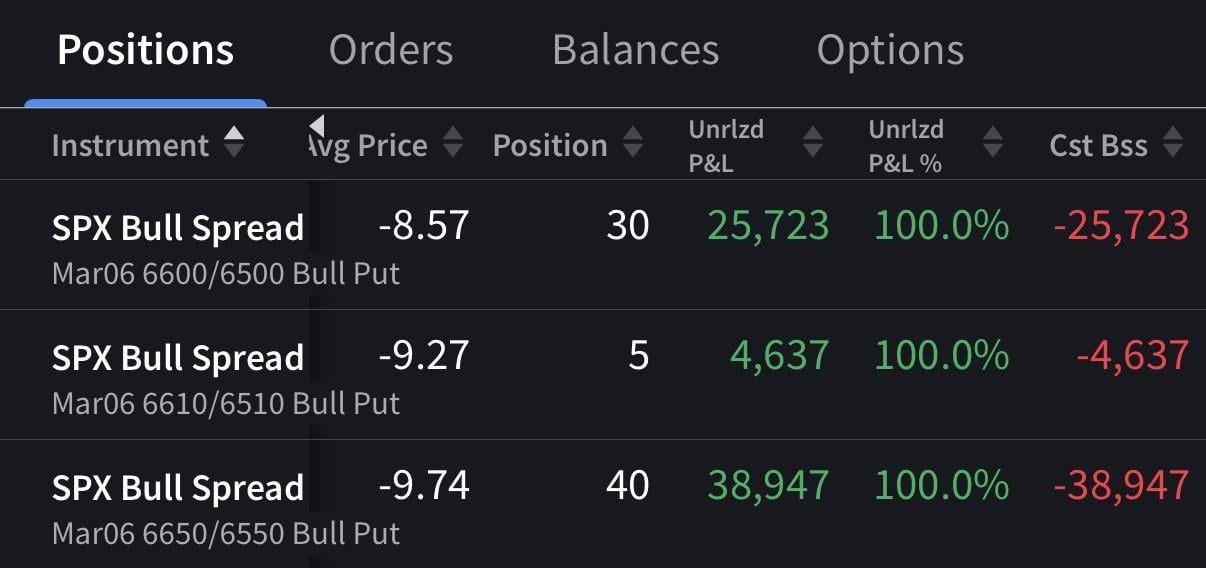The height and width of the screenshot is (568, 1206).
Task: Open the Balances tab
Action: click(x=635, y=50)
